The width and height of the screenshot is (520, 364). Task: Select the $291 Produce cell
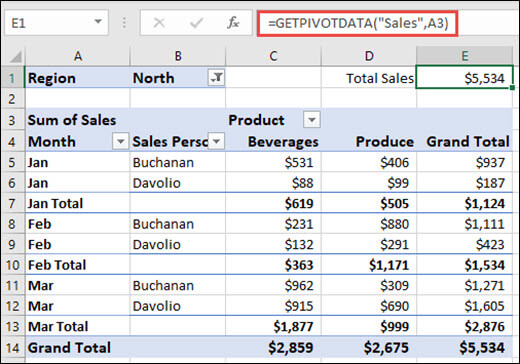[x=369, y=244]
